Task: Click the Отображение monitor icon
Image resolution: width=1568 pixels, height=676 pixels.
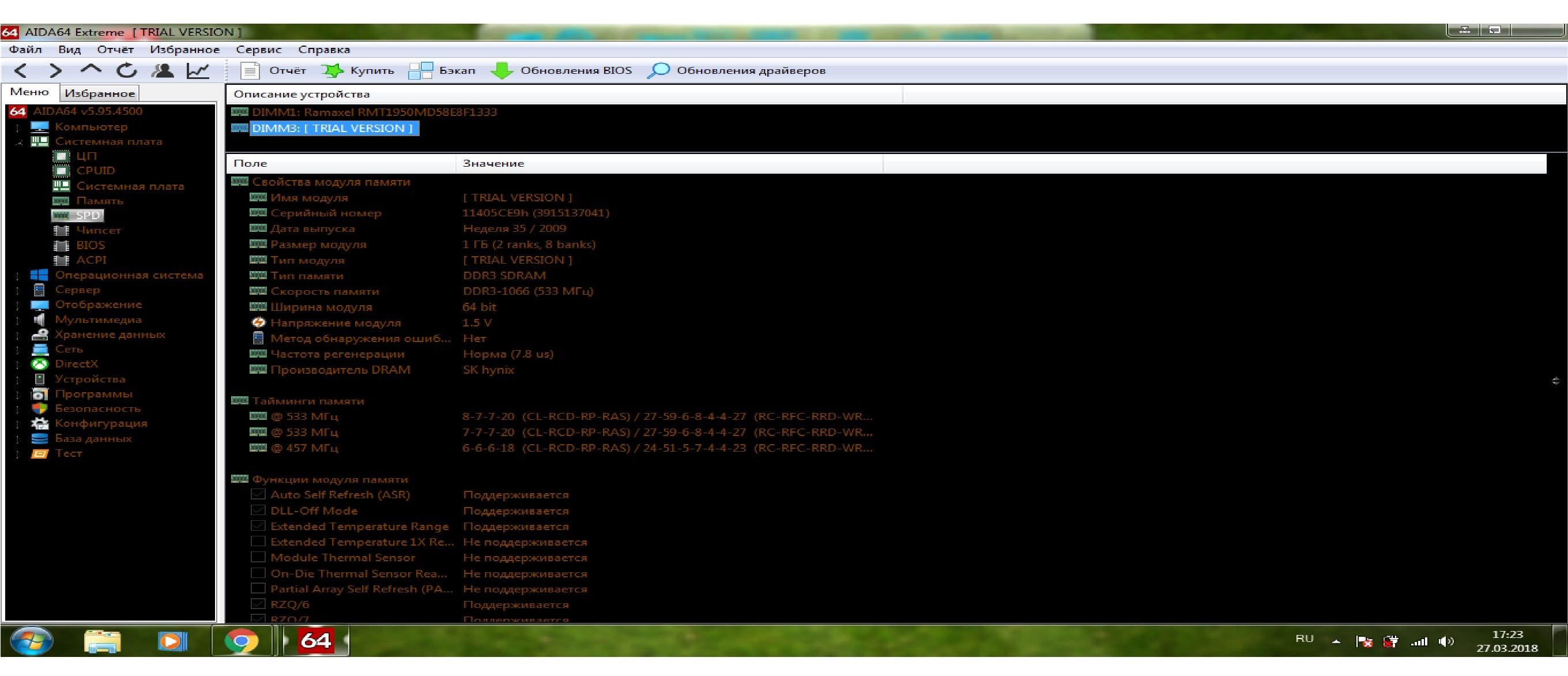Action: [40, 305]
